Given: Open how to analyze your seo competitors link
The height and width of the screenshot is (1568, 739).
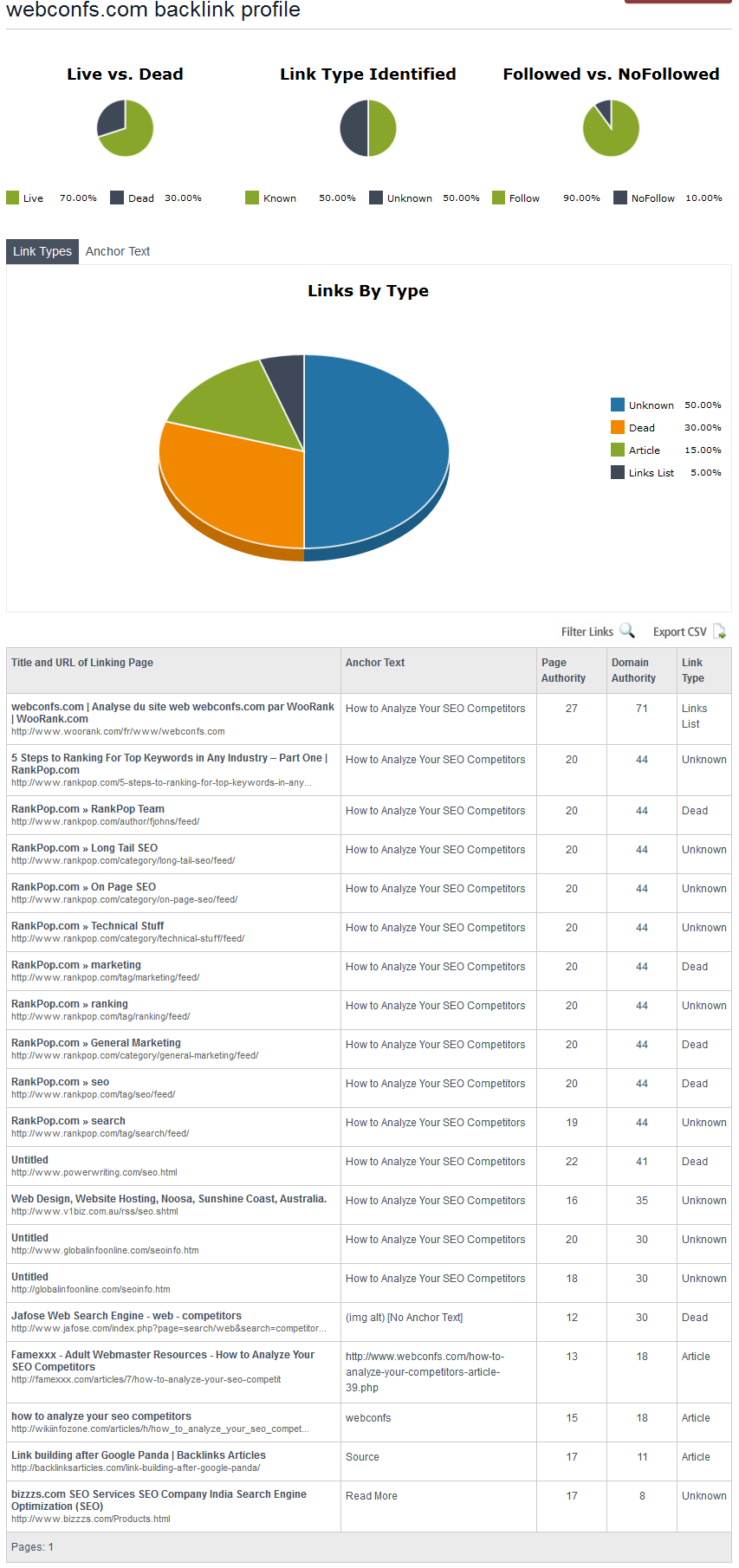Looking at the screenshot, I should pos(101,1416).
